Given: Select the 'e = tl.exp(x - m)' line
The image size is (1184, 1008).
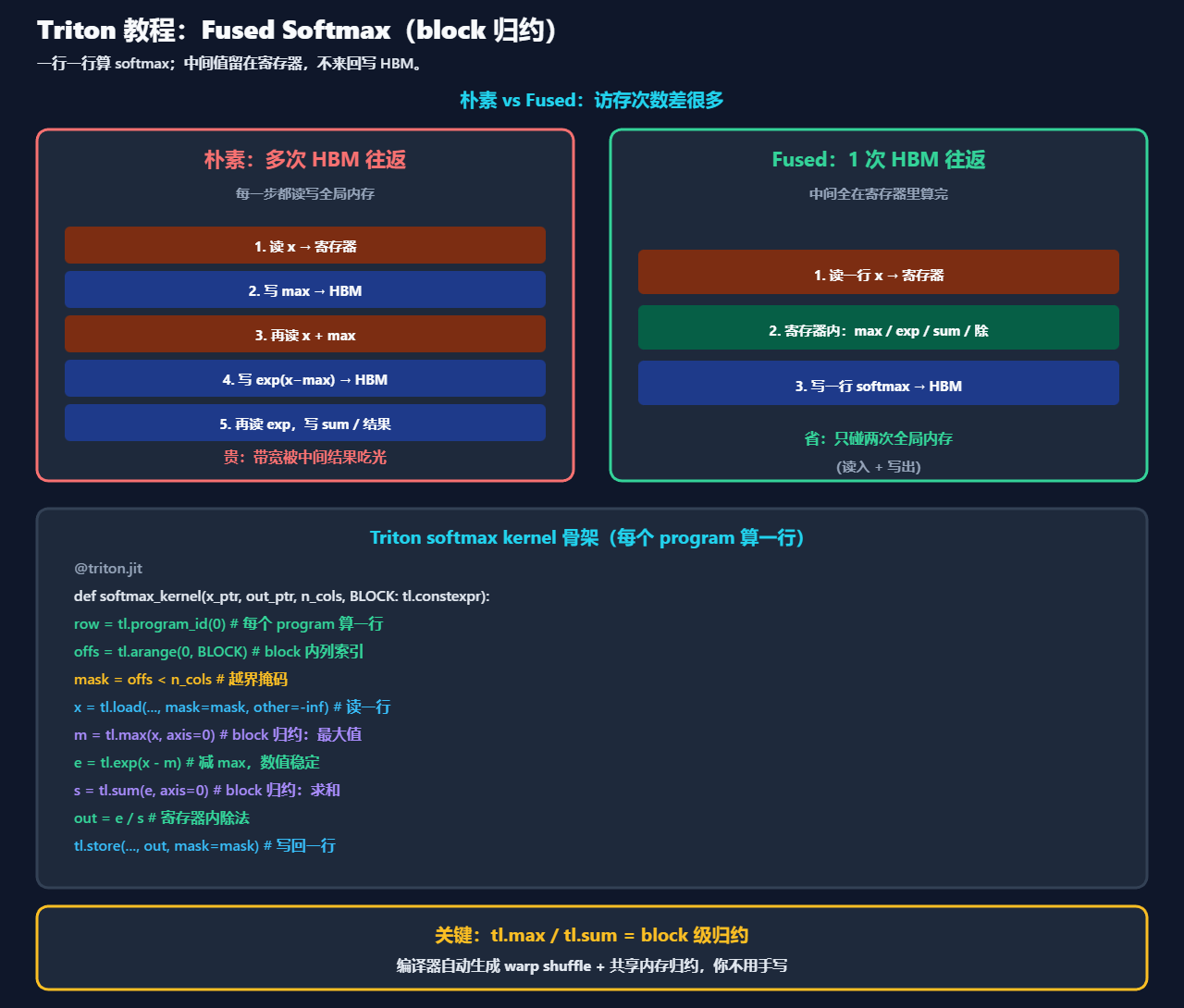Looking at the screenshot, I should point(197,763).
